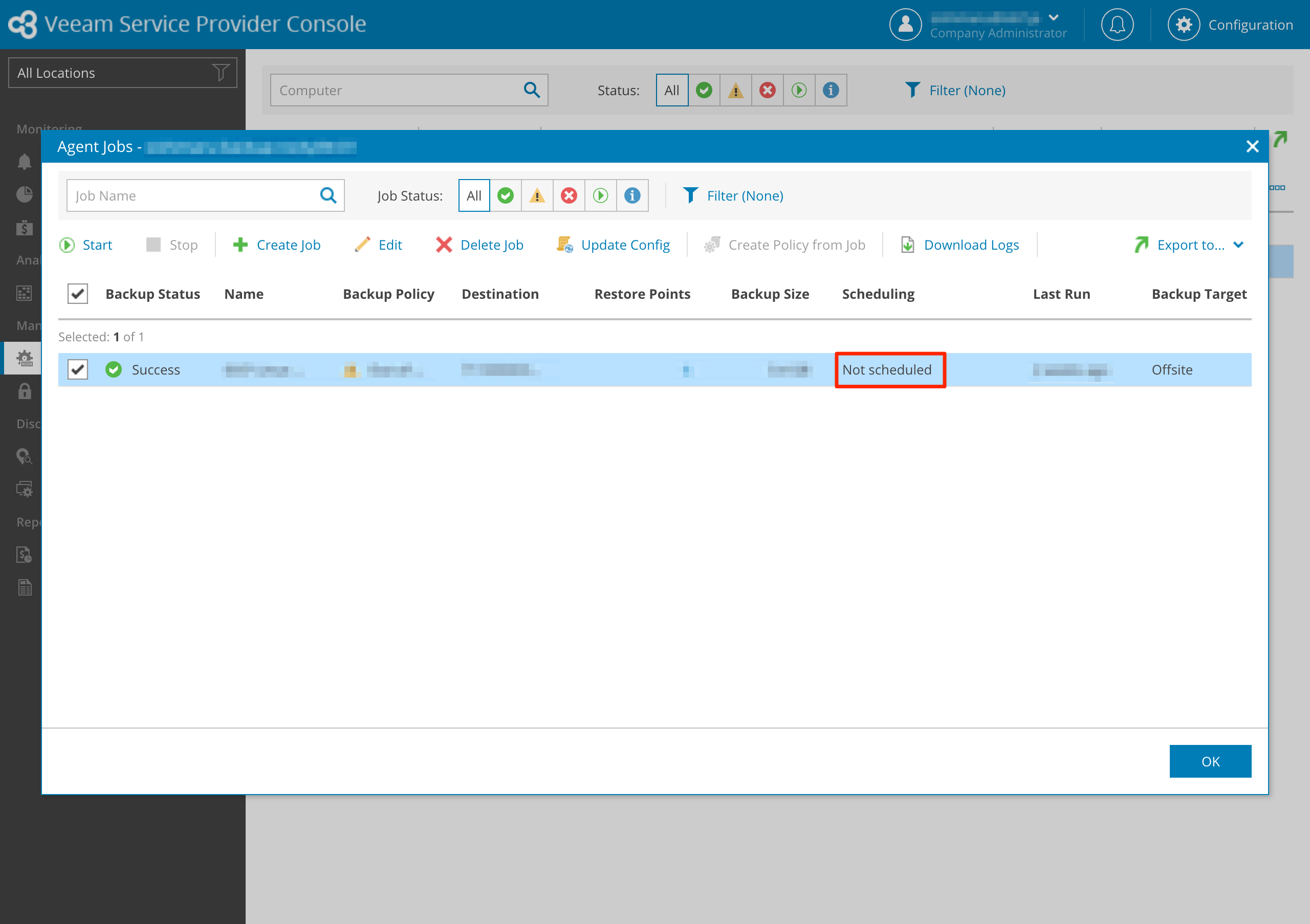Click the user profile avatar icon
1310x924 pixels.
[905, 25]
